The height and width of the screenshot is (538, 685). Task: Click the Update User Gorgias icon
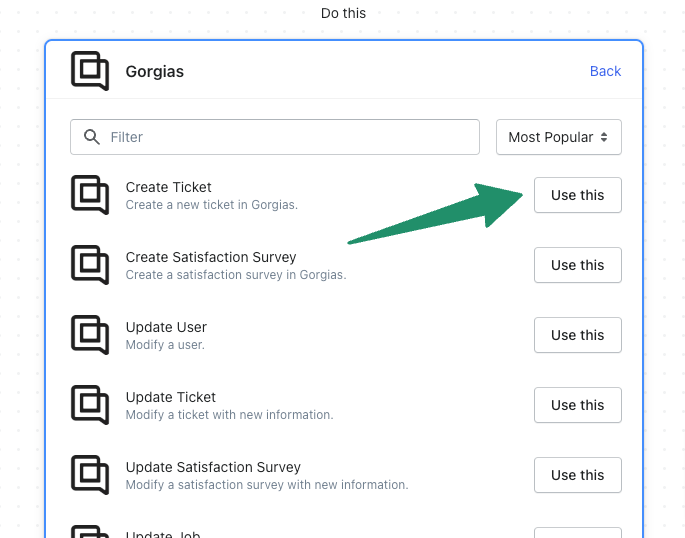(90, 335)
